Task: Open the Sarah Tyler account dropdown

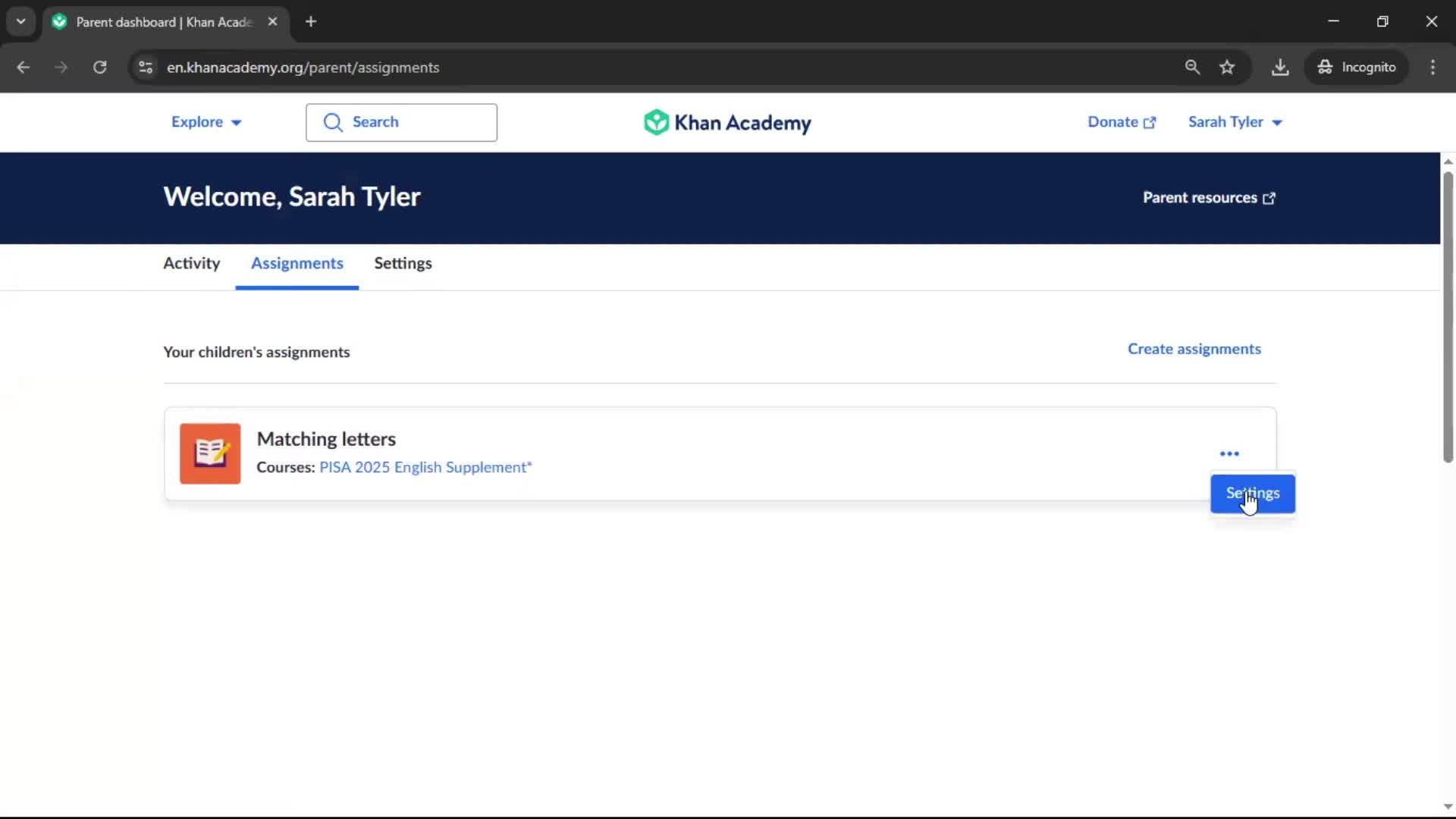Action: point(1235,122)
